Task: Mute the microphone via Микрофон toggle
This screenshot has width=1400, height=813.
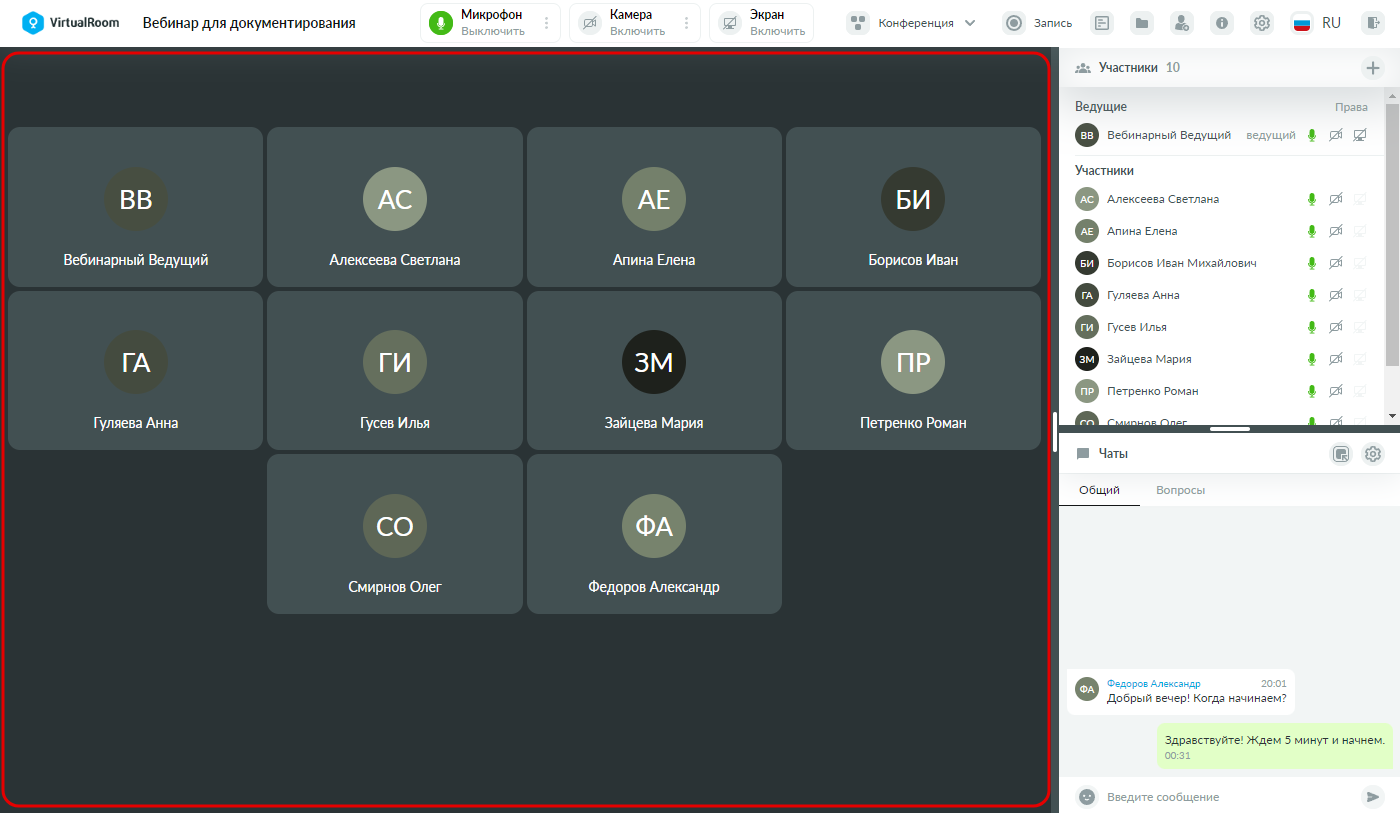Action: click(x=479, y=23)
